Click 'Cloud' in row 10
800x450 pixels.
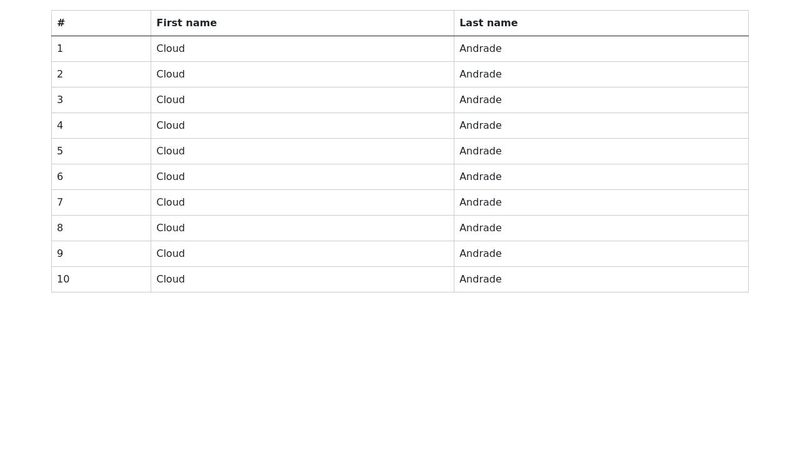coord(170,279)
